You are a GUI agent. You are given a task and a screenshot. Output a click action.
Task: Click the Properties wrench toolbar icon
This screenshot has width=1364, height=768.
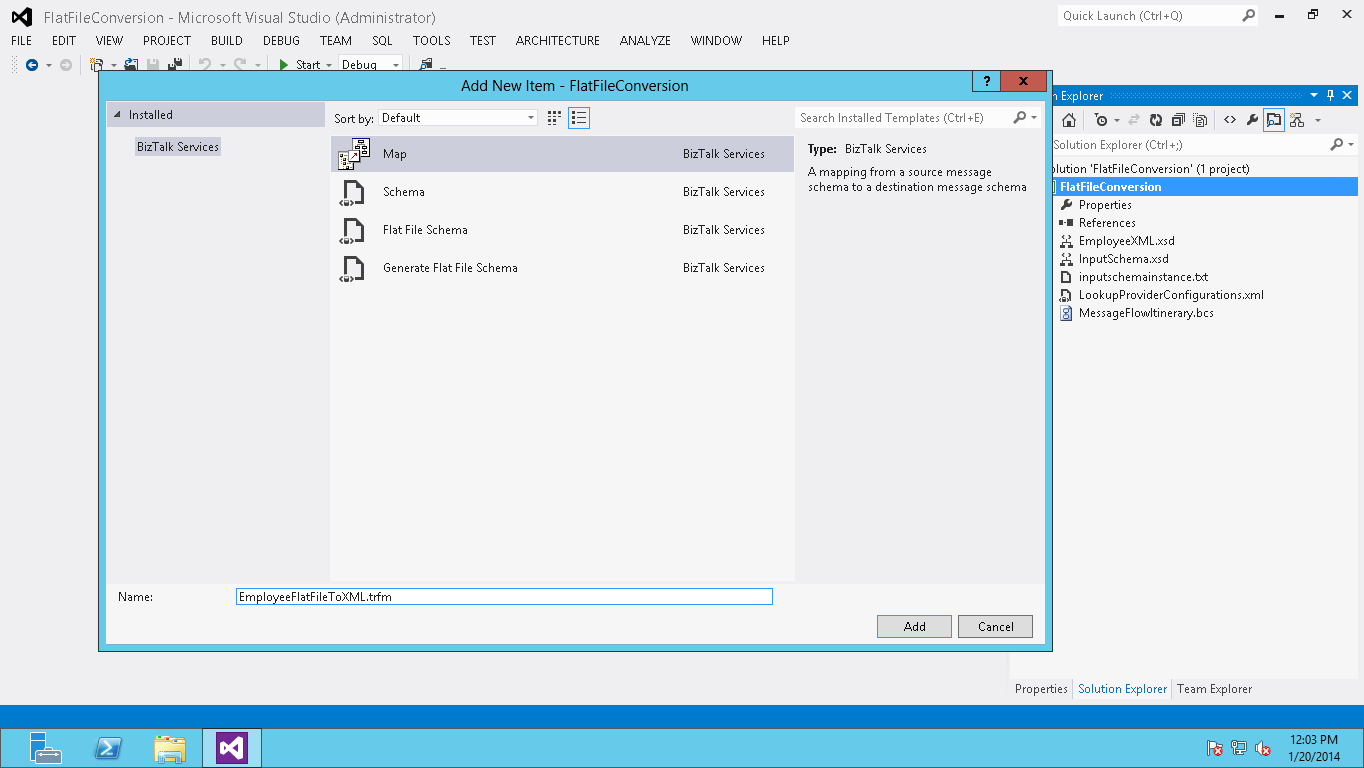click(x=1252, y=120)
